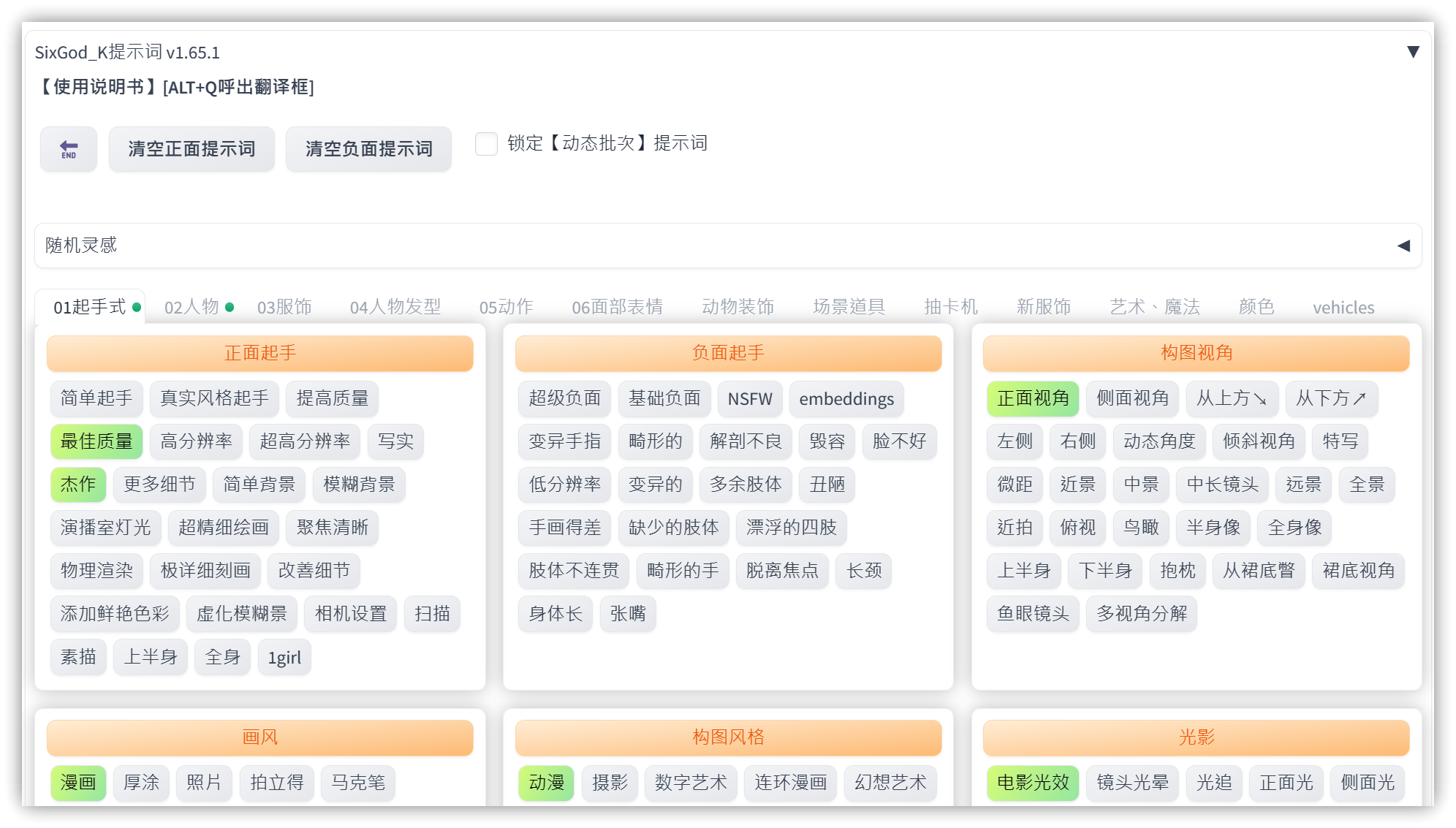Click the 构图视角 group header
The width and height of the screenshot is (1456, 828).
[x=1196, y=353]
